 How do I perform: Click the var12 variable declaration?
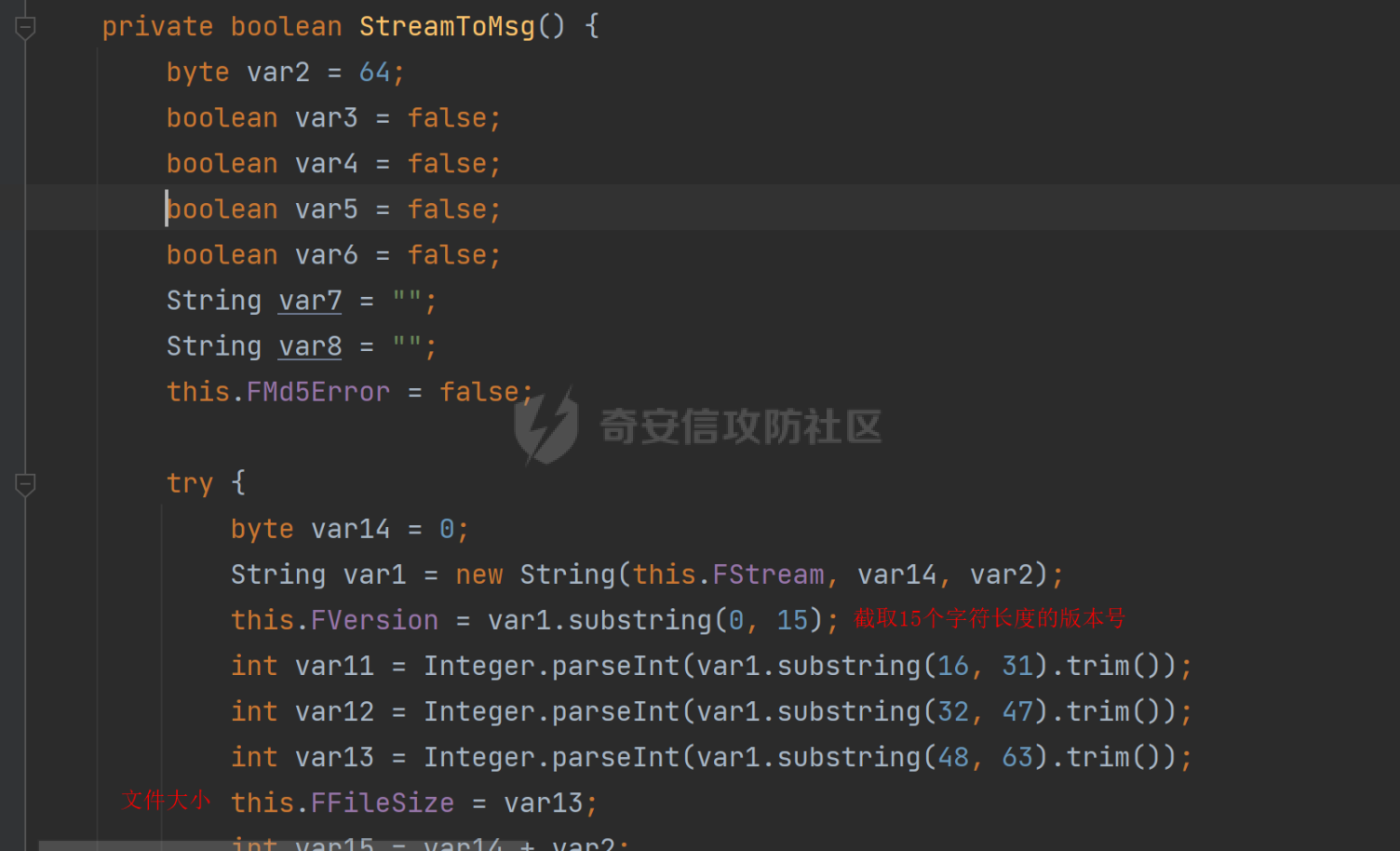pyautogui.click(x=334, y=711)
